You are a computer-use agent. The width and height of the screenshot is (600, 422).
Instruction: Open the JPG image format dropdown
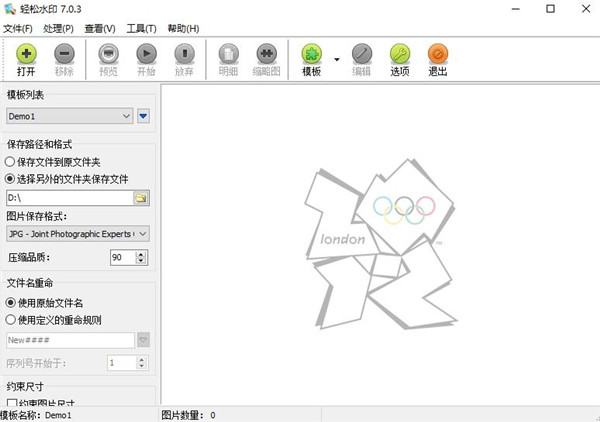click(x=143, y=234)
